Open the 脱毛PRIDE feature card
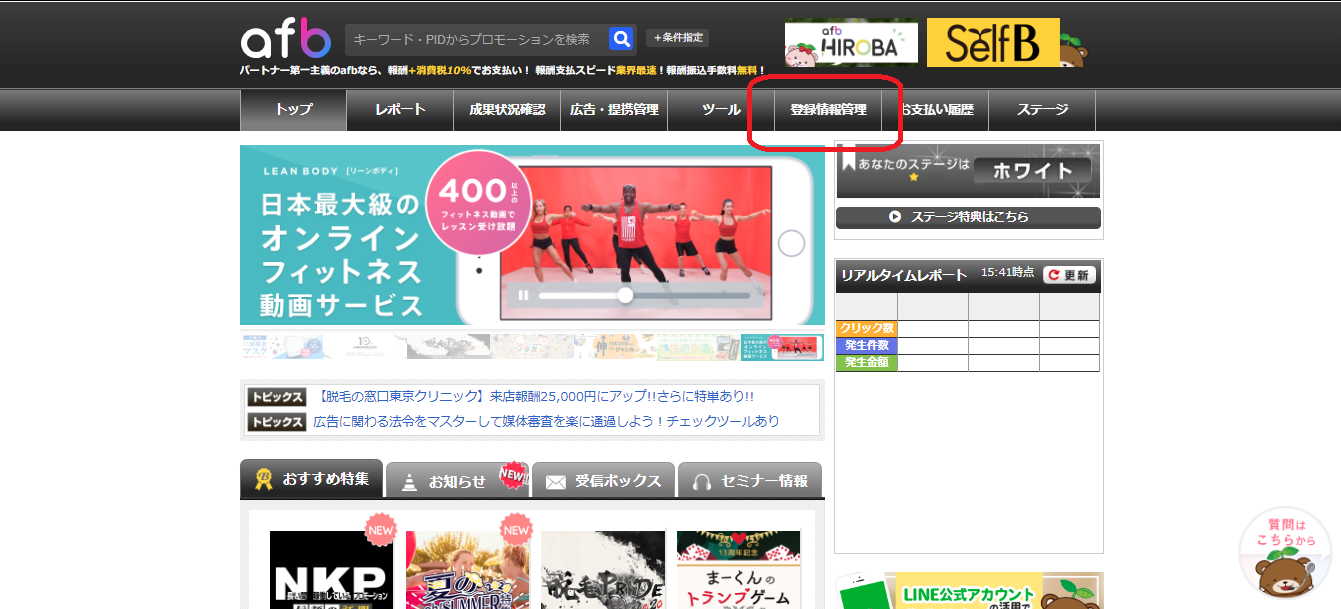Screen dimensions: 1341x609 click(x=603, y=570)
